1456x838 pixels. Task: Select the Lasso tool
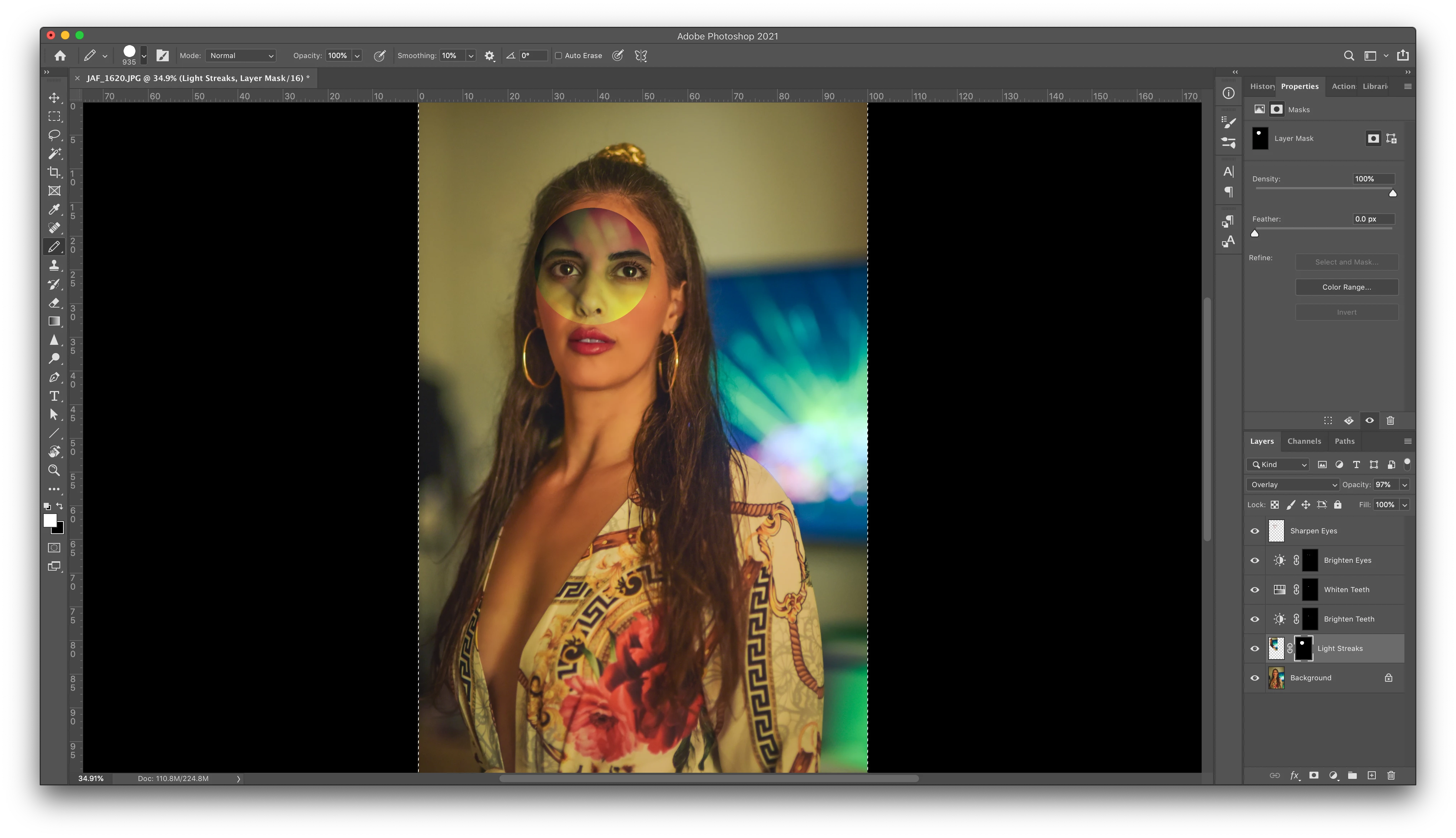click(54, 135)
